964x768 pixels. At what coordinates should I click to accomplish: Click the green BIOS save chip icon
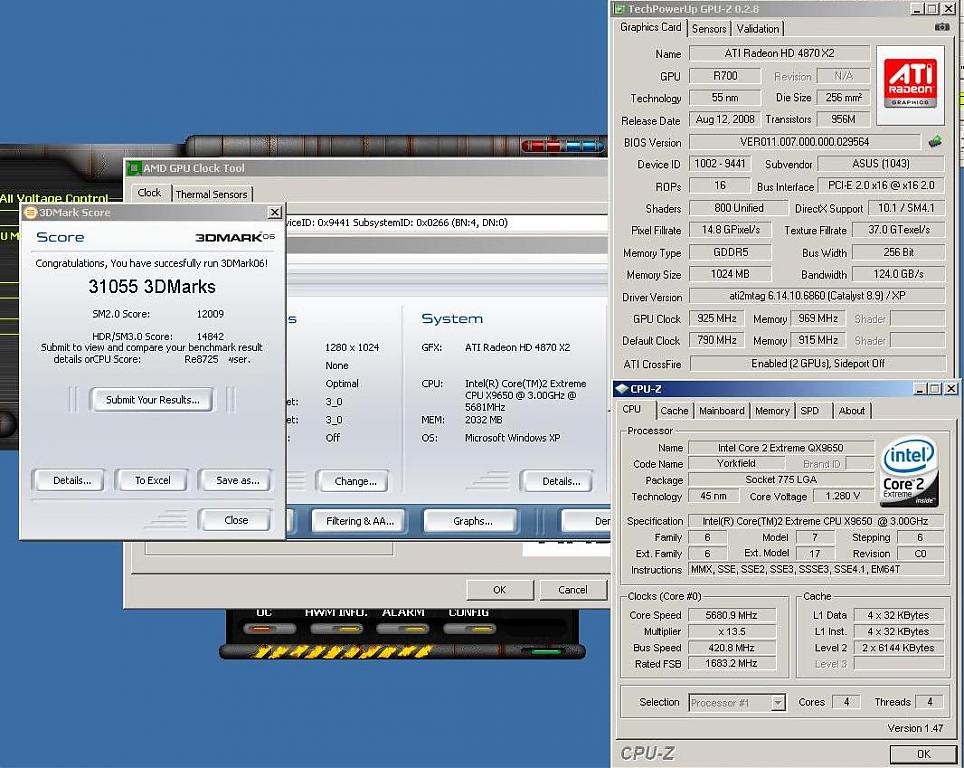point(934,142)
